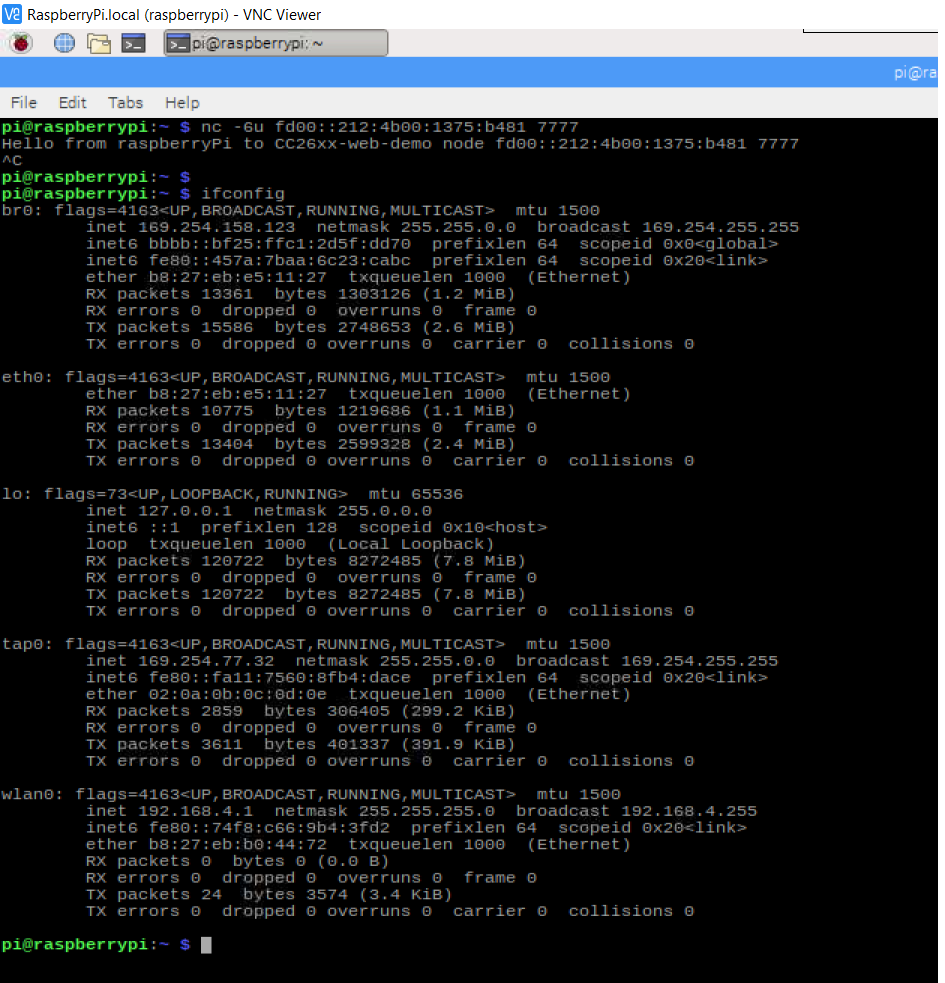Click the "nc -6u fd00::212:4b00:1375:b481 7777" command
Image resolution: width=945 pixels, height=983 pixels.
coord(389,127)
